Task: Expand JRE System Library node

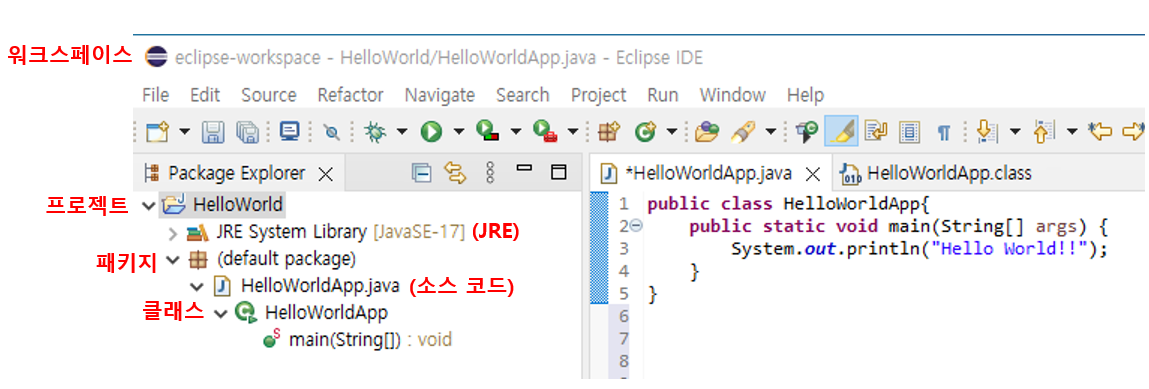Action: [x=173, y=233]
